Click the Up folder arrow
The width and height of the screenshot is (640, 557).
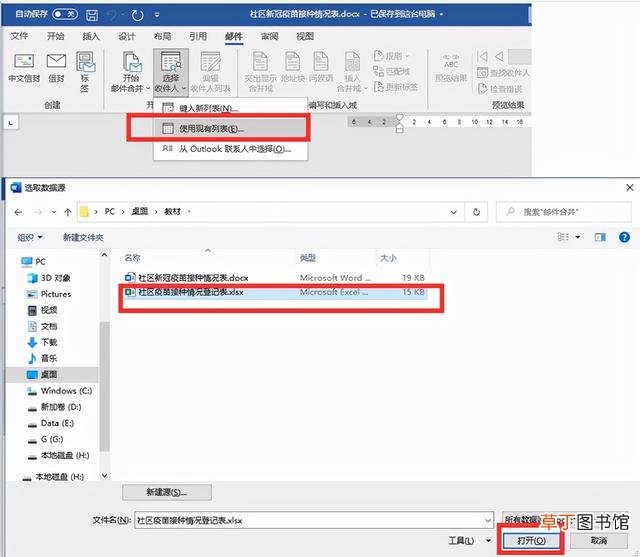pos(68,212)
